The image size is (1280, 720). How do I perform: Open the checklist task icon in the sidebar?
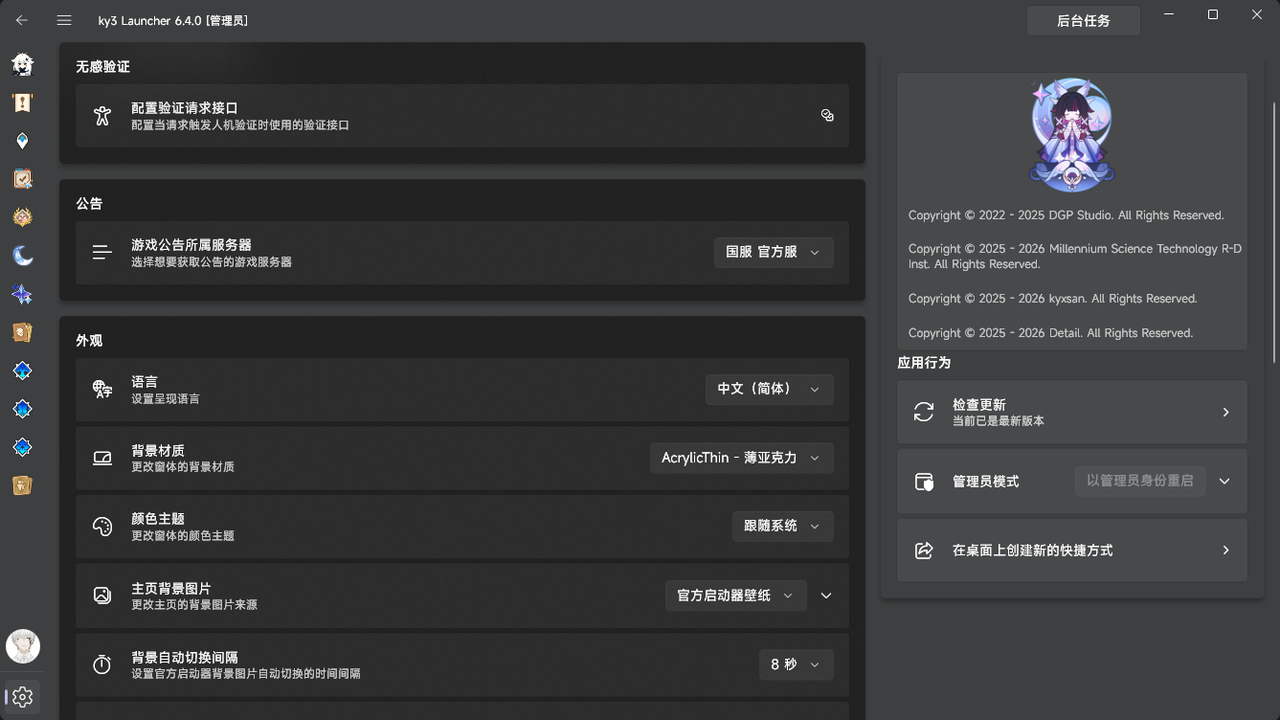(x=22, y=178)
